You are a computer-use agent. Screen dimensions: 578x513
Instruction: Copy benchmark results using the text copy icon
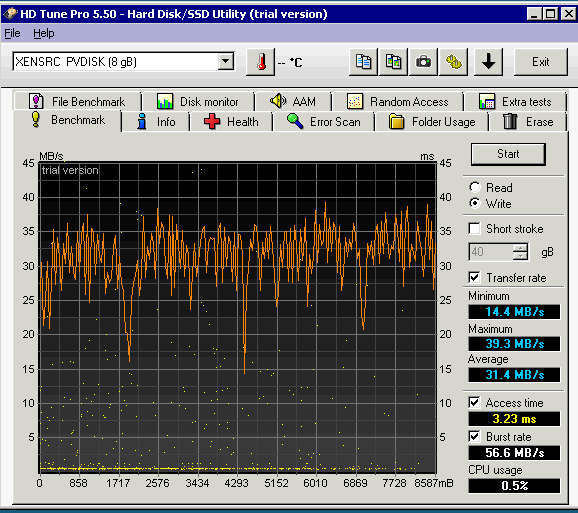pos(363,62)
